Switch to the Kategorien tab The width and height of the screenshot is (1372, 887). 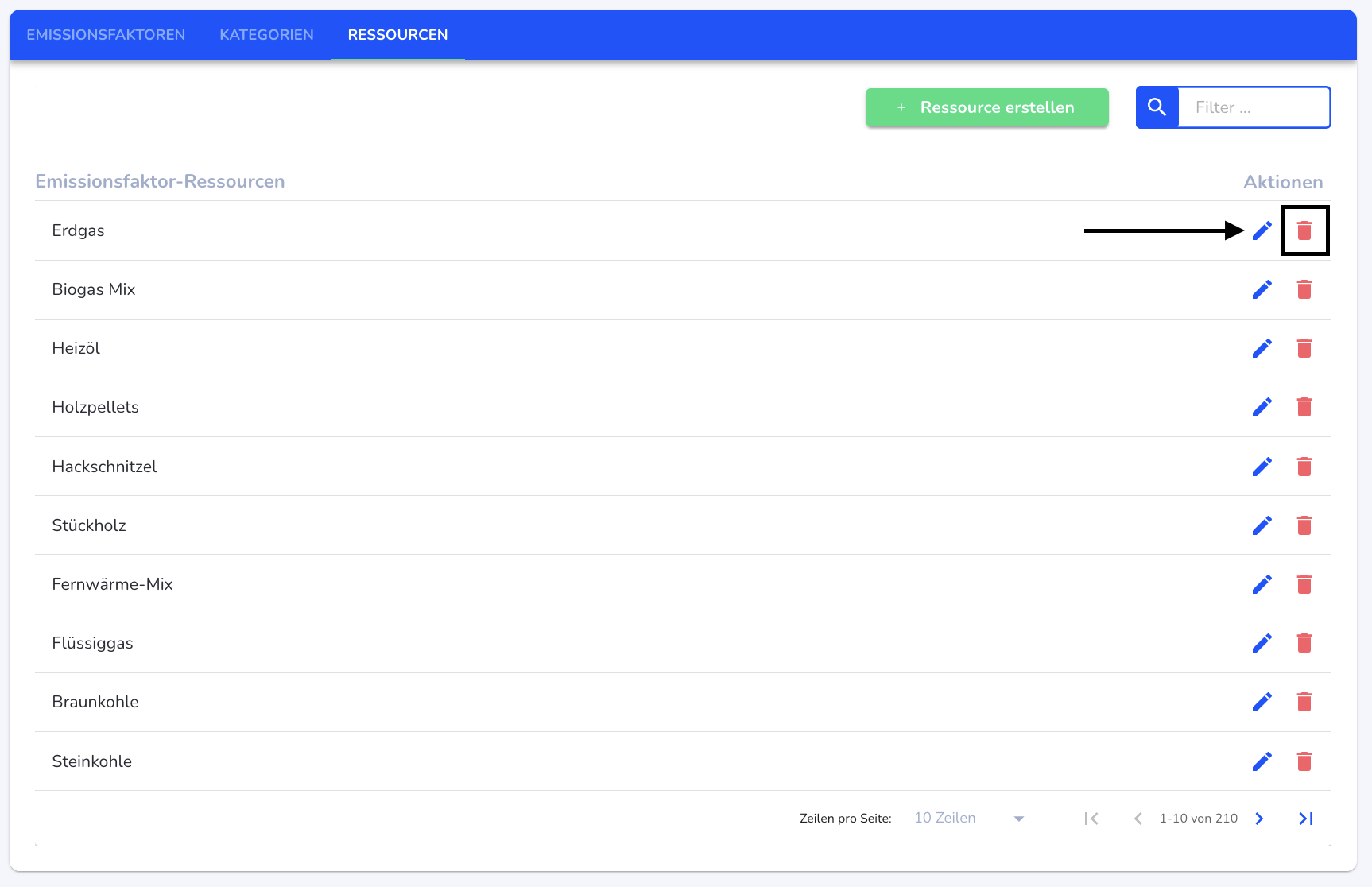pos(266,35)
